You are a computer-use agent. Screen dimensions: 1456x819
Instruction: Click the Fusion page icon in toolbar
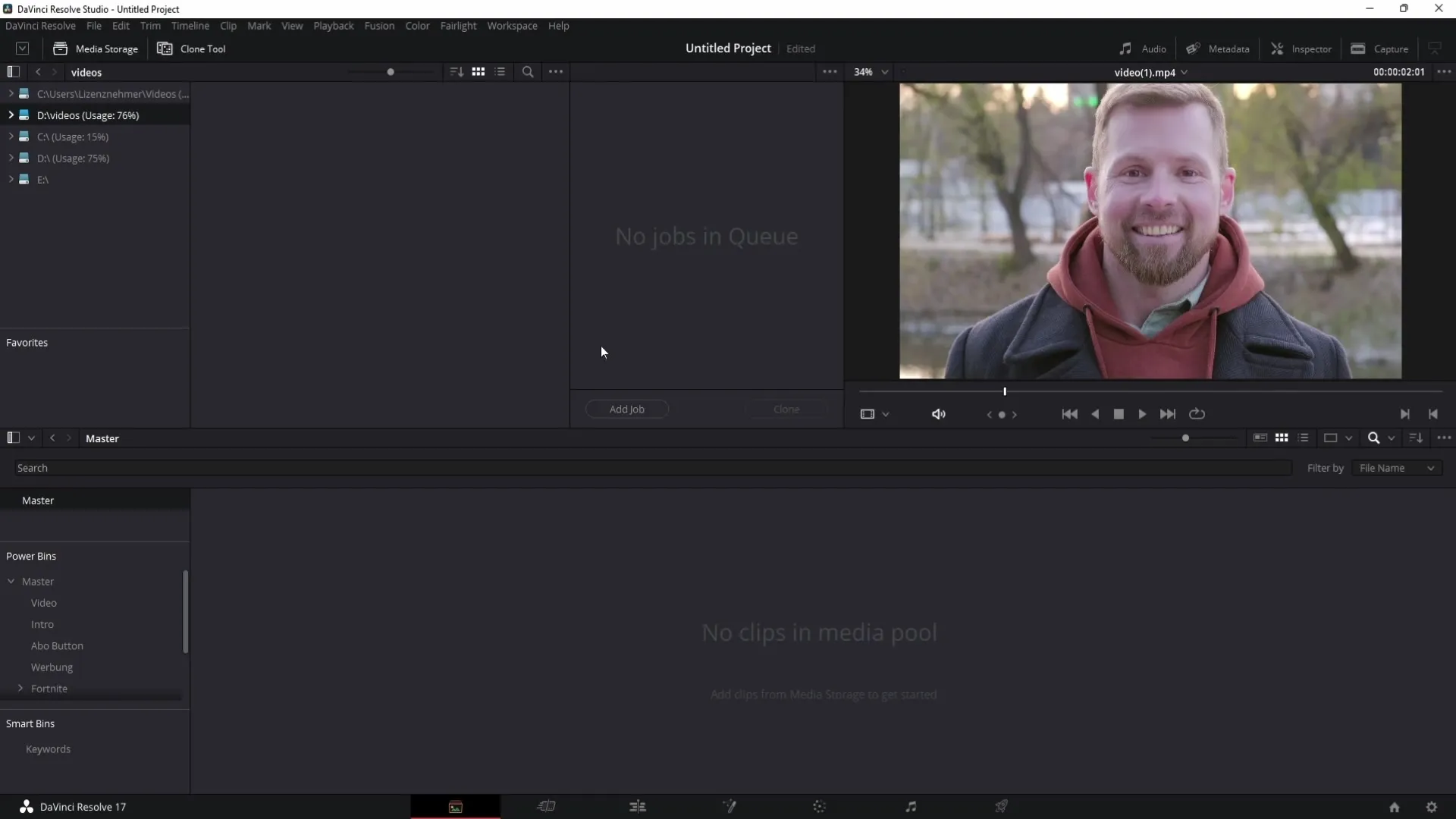click(x=728, y=806)
